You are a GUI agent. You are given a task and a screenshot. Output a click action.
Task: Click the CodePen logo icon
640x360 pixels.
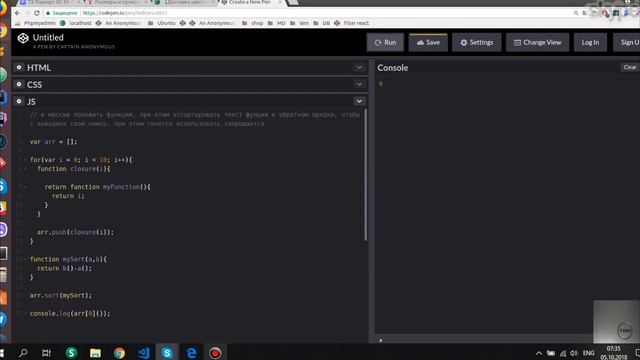(x=23, y=38)
